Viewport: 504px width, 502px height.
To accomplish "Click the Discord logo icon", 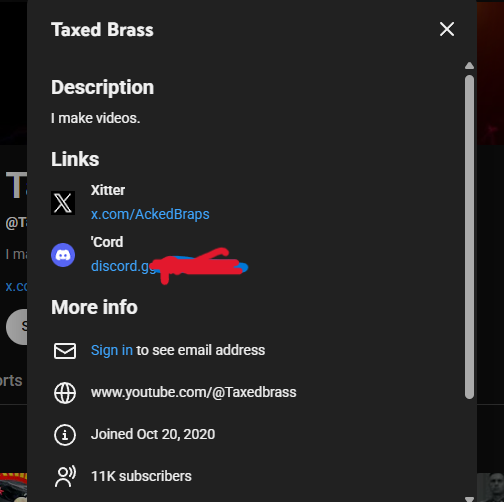I will 63,255.
